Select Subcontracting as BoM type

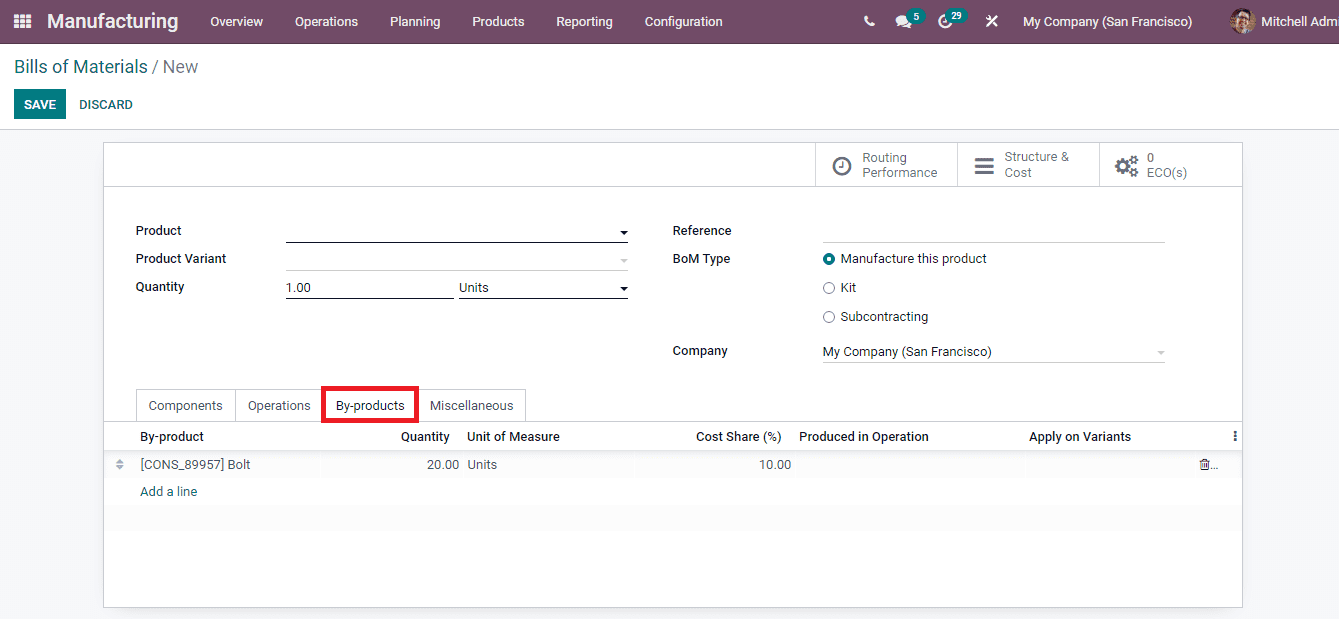829,316
